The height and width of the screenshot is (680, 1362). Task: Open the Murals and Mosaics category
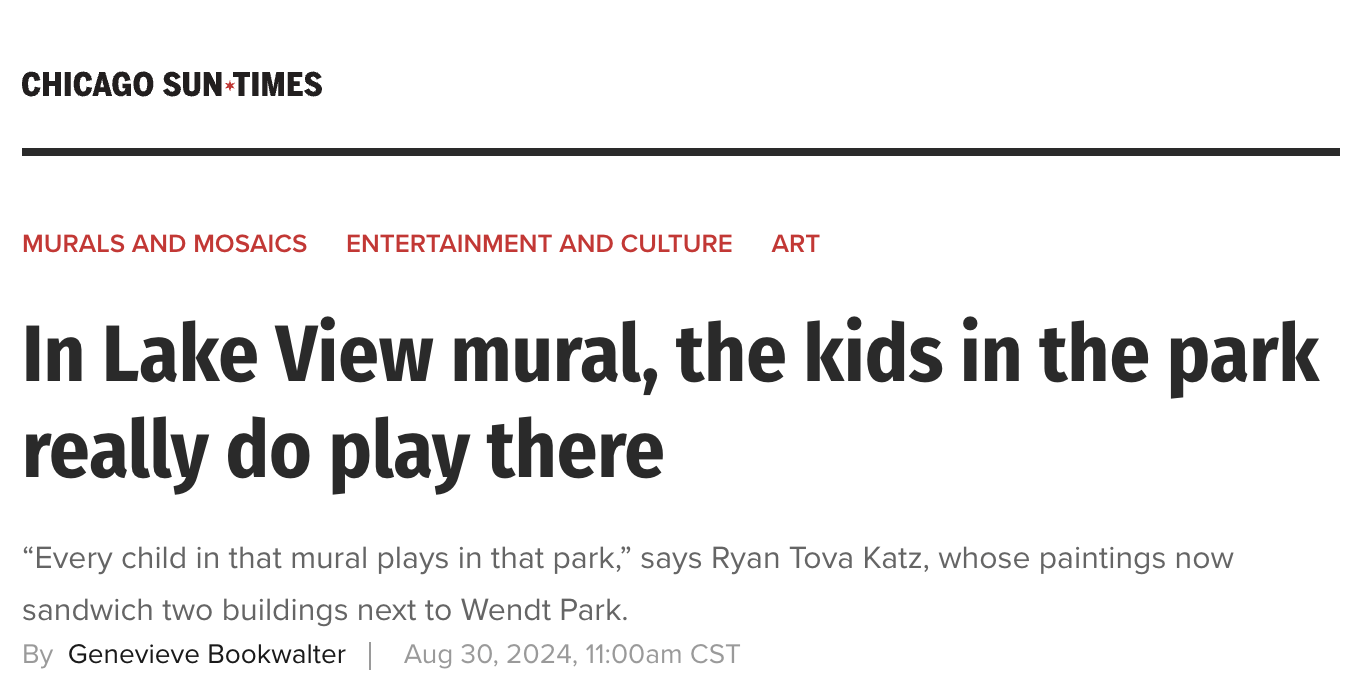click(165, 244)
